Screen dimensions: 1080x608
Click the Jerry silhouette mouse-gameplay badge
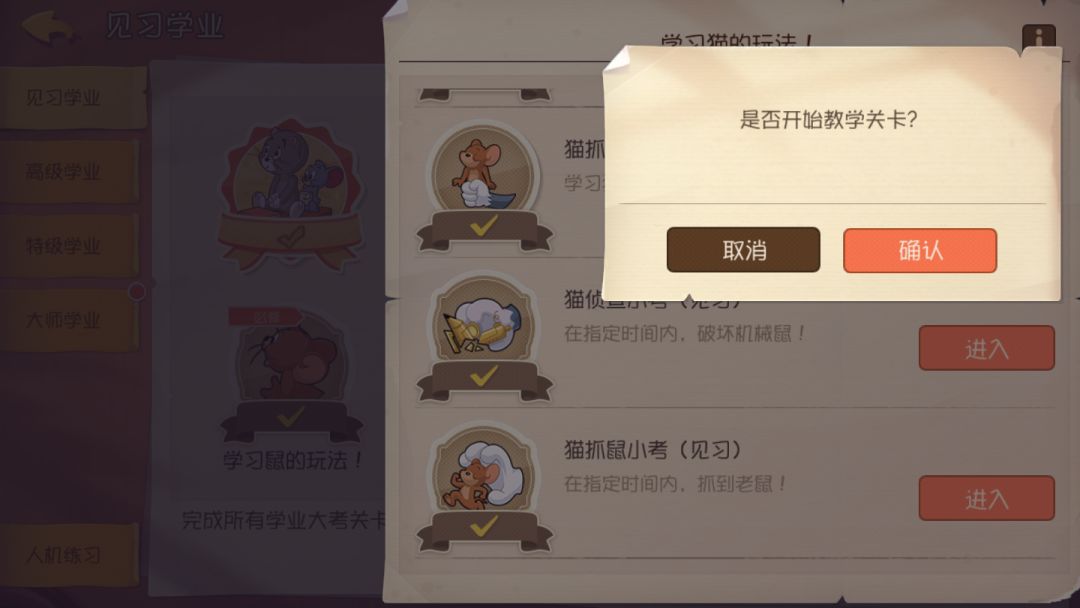click(x=291, y=359)
